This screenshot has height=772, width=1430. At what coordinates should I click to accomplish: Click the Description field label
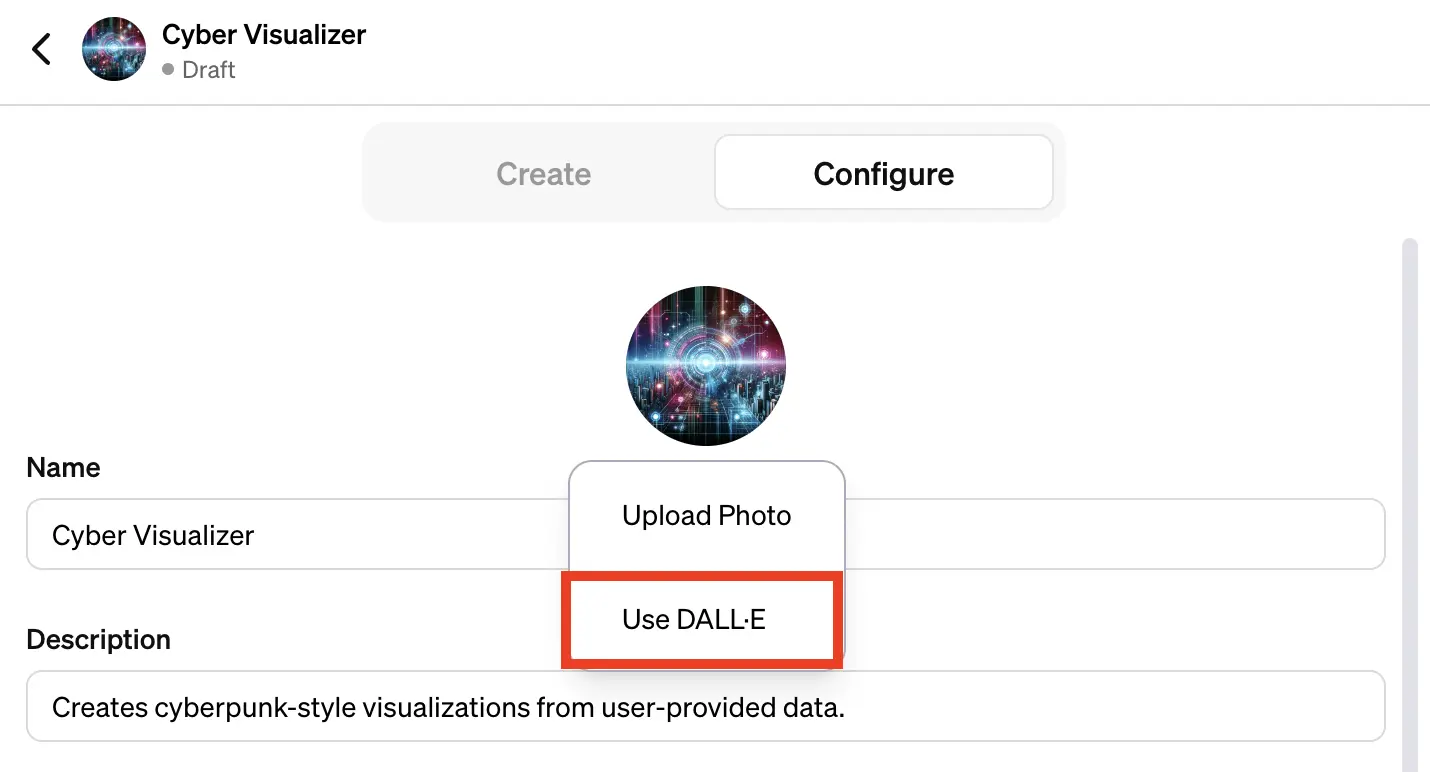coord(99,640)
